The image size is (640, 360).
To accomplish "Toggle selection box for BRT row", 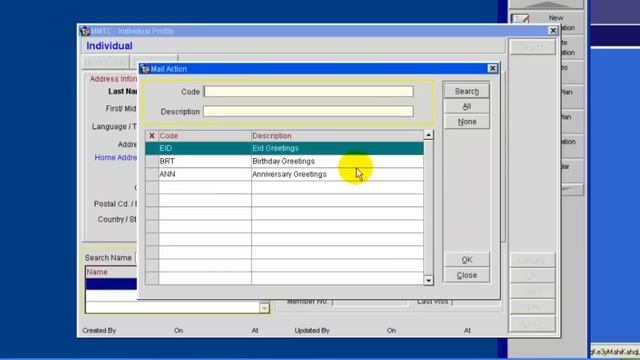I will coord(152,161).
